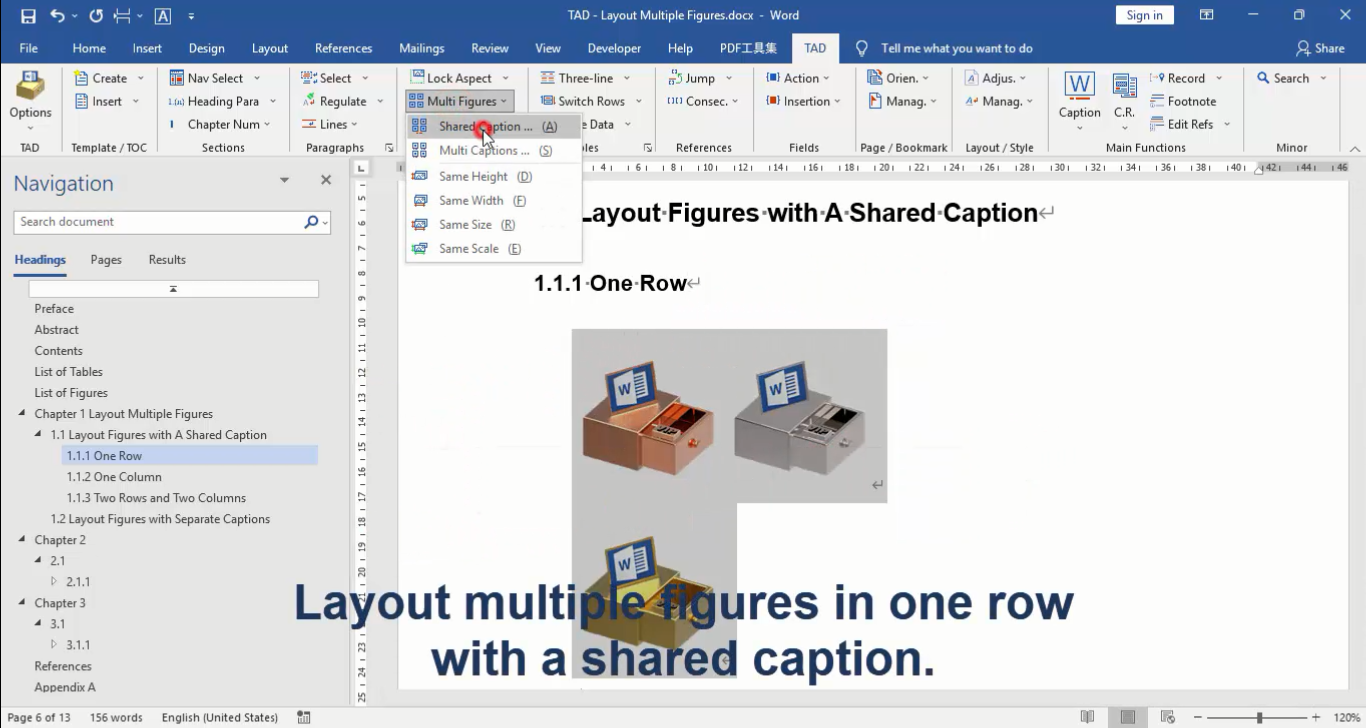
Task: Collapse Chapter 1 Layout Multiple Figures
Action: (x=23, y=414)
